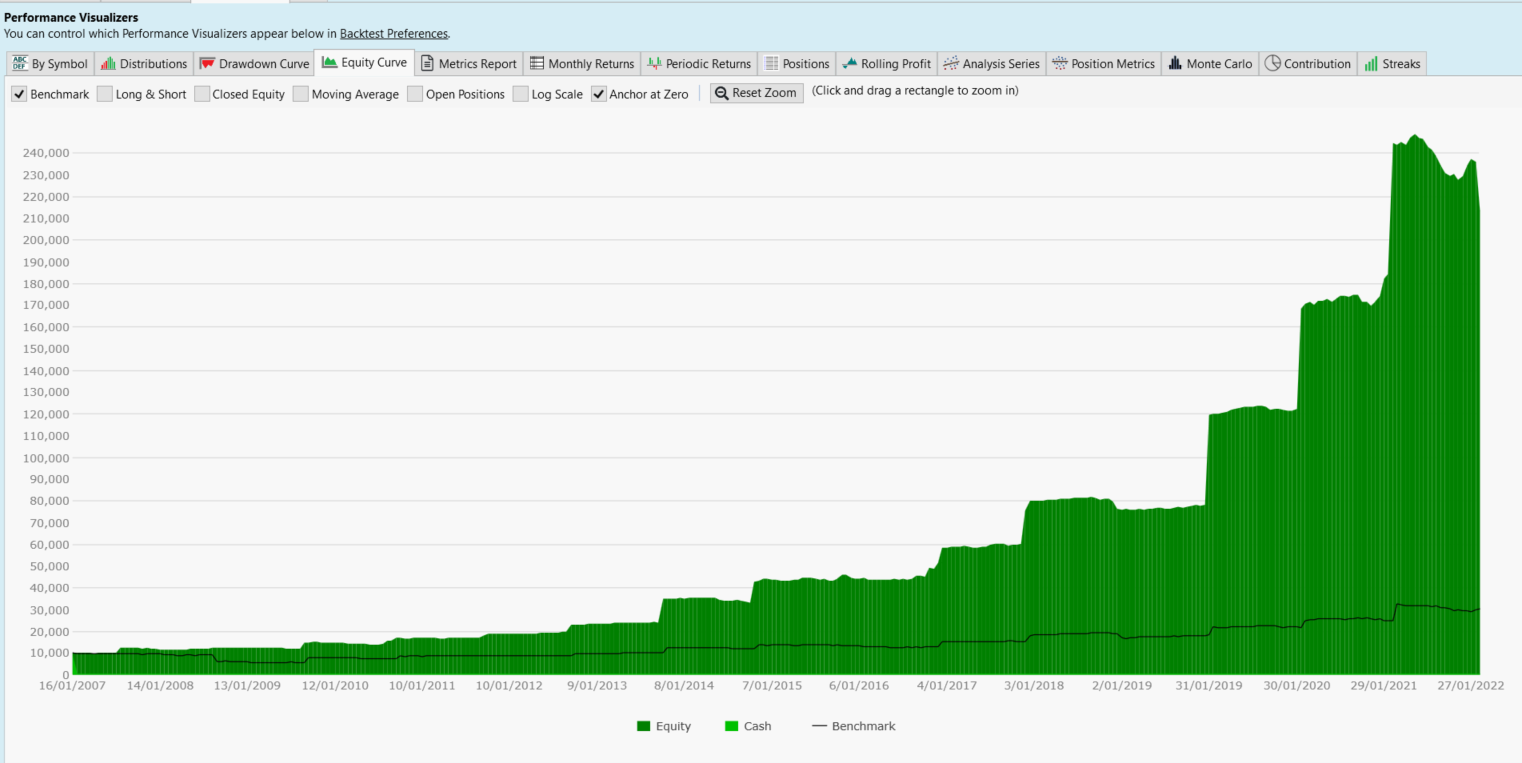This screenshot has height=763, width=1522.
Task: Click the dark green Equity legend swatch
Action: coord(643,726)
